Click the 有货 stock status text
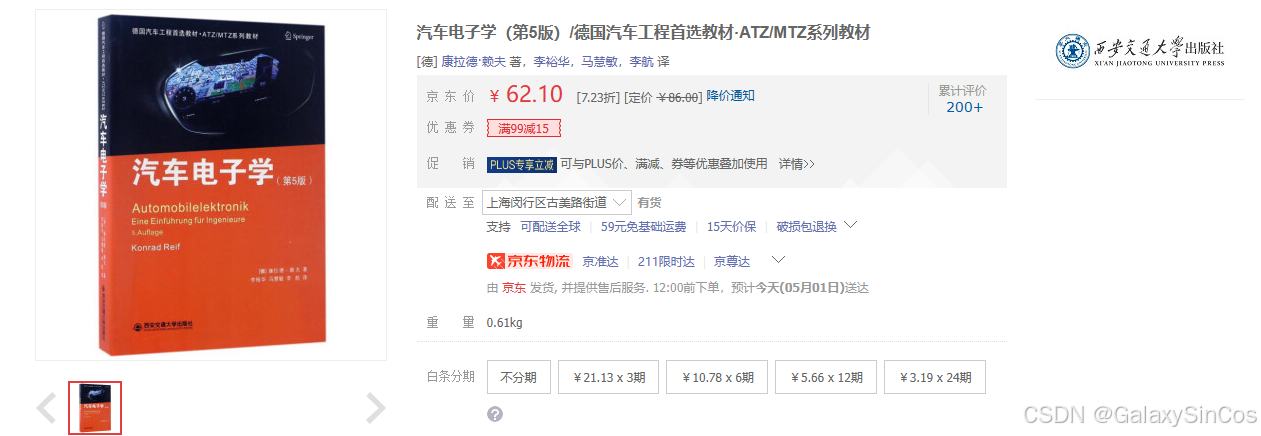 pyautogui.click(x=650, y=202)
